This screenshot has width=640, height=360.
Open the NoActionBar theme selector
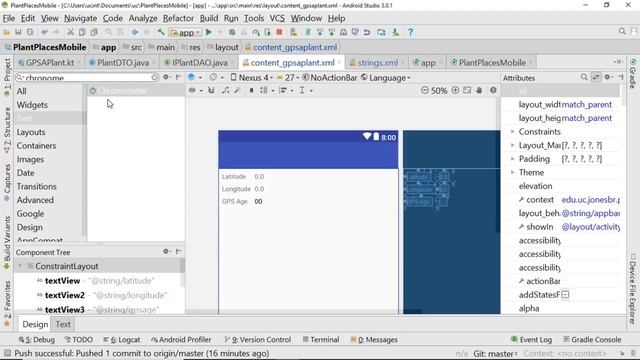point(330,78)
